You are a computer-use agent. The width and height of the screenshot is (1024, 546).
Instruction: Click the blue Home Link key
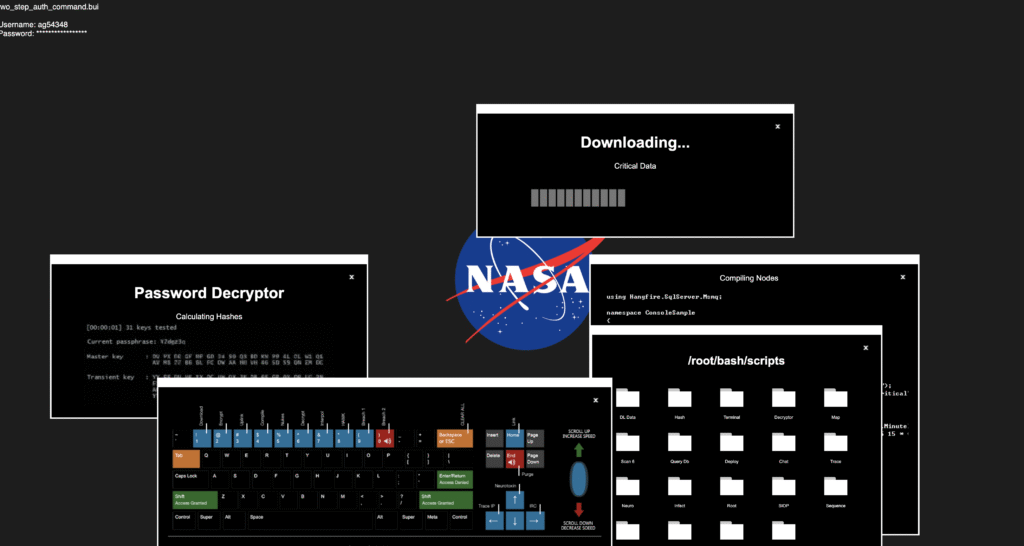(x=515, y=438)
